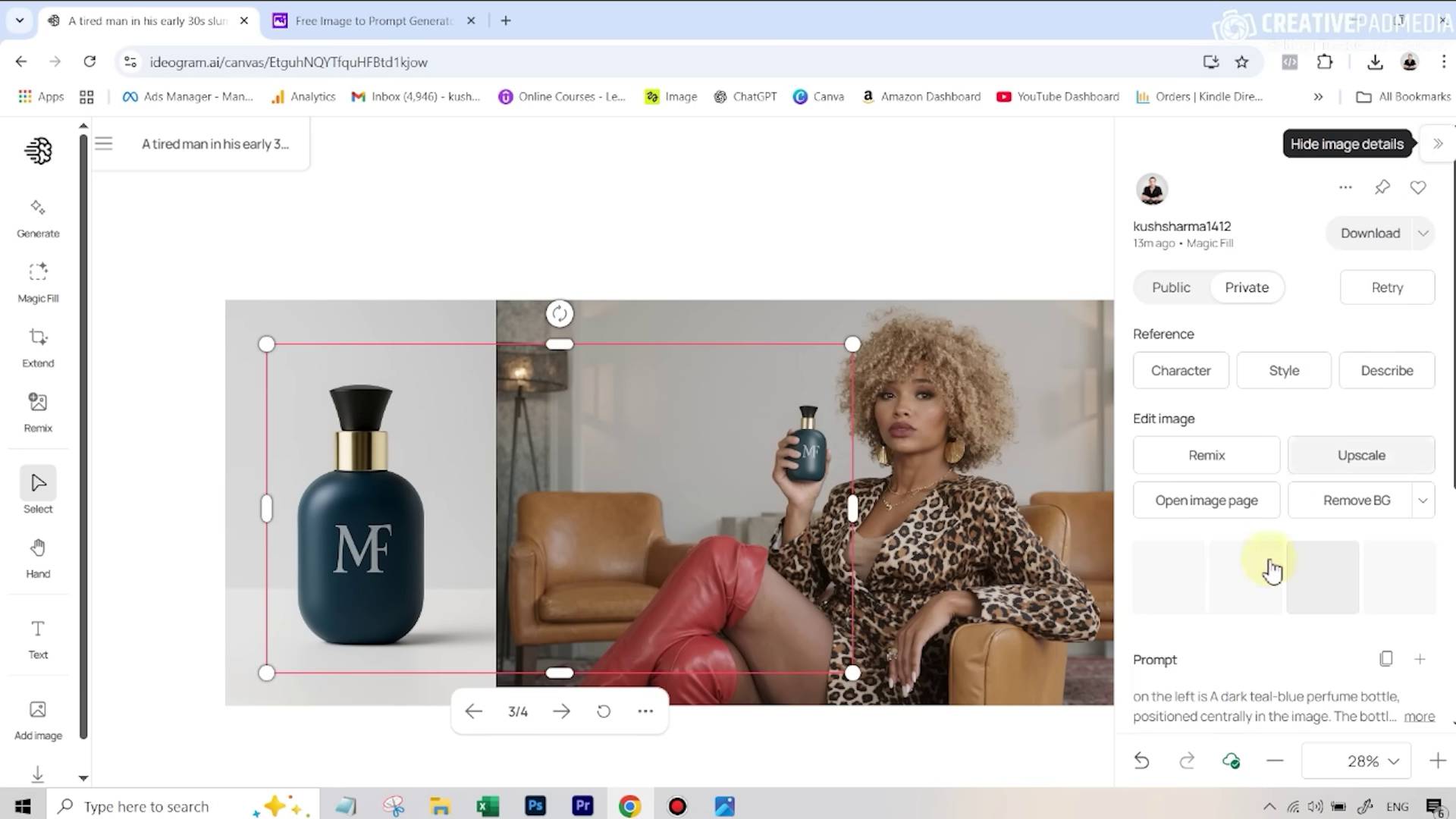Screen dimensions: 1456x819
Task: Switch visibility to Public
Action: 1171,287
